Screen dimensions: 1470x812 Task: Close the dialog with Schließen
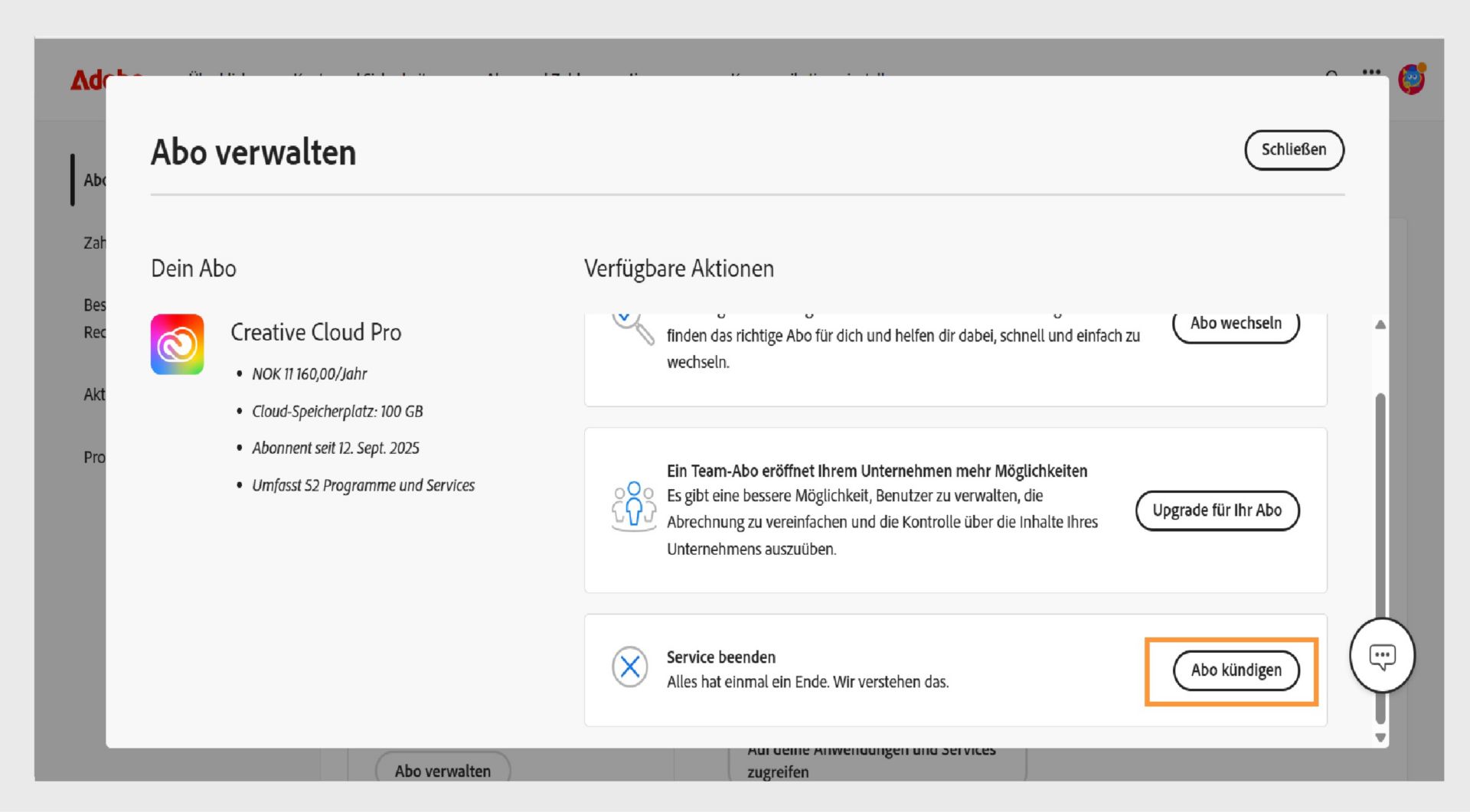click(1294, 150)
